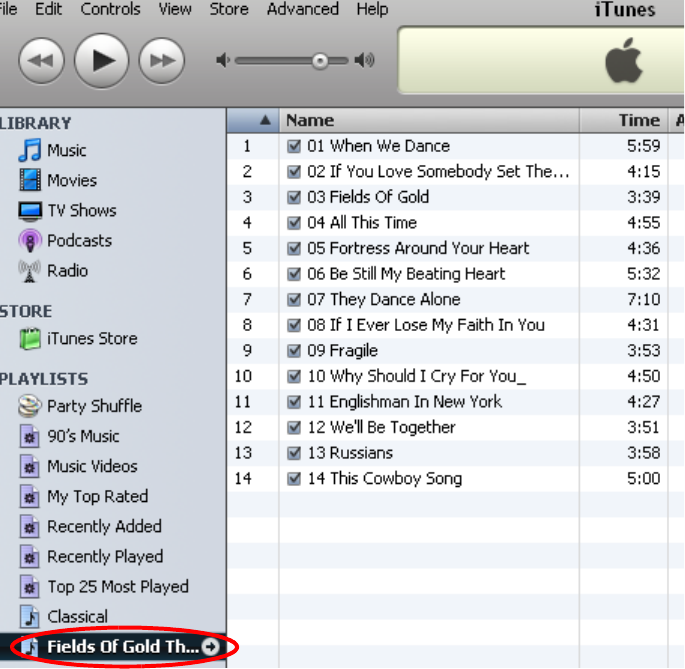Uncheck the 02 If You Love Somebody checkbox

pyautogui.click(x=294, y=172)
